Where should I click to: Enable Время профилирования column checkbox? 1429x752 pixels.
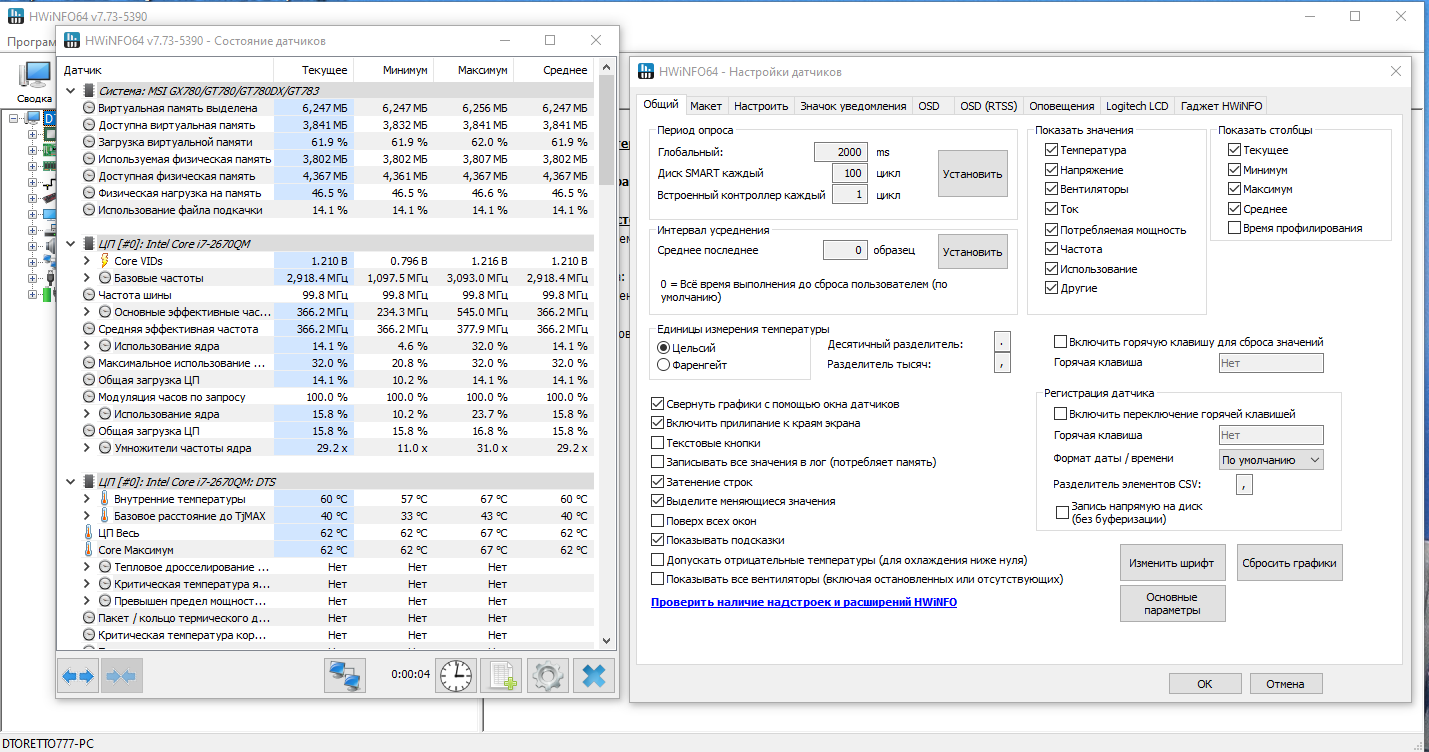tap(1235, 228)
